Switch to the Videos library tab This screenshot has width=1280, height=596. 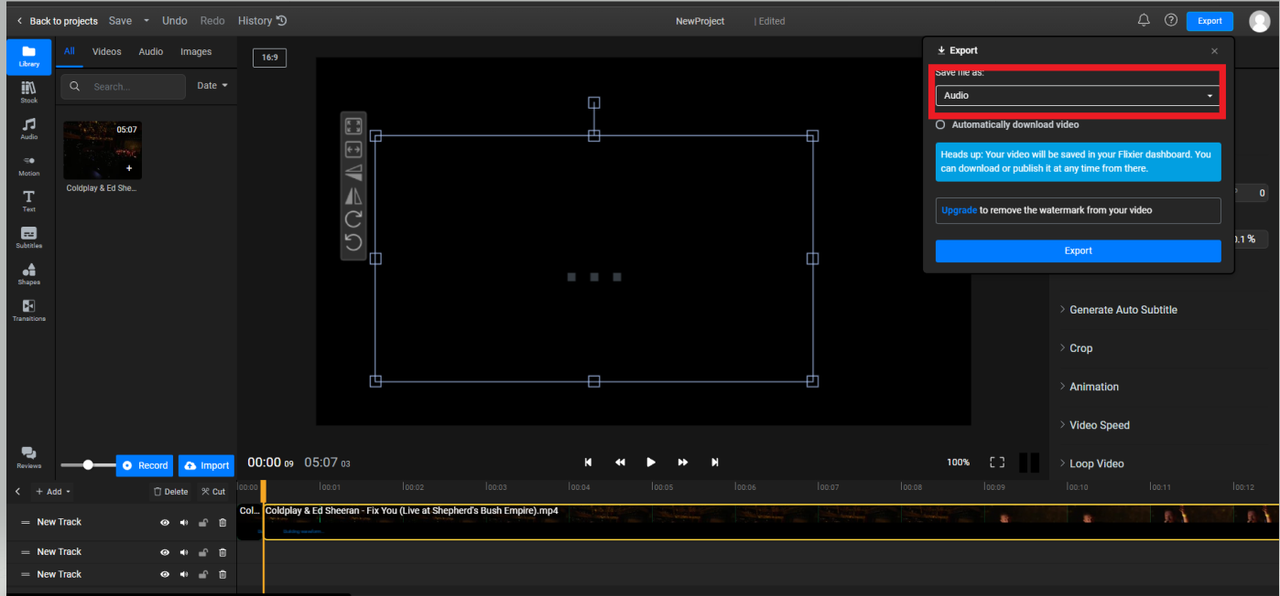(x=107, y=52)
